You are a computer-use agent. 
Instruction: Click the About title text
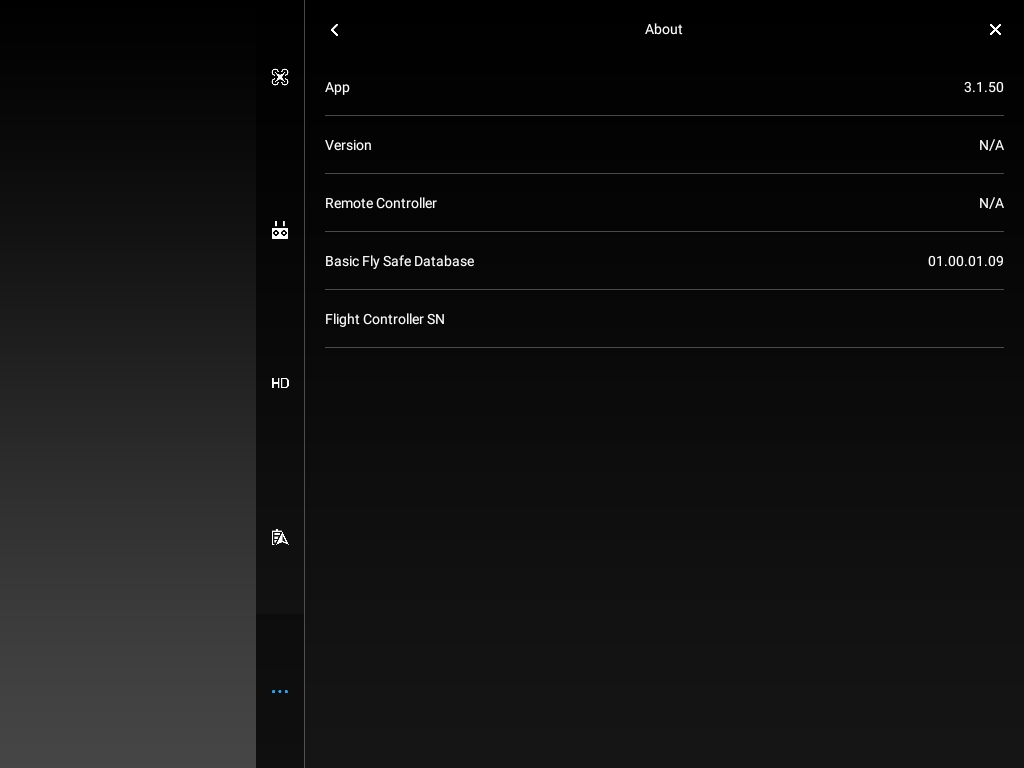pyautogui.click(x=664, y=29)
